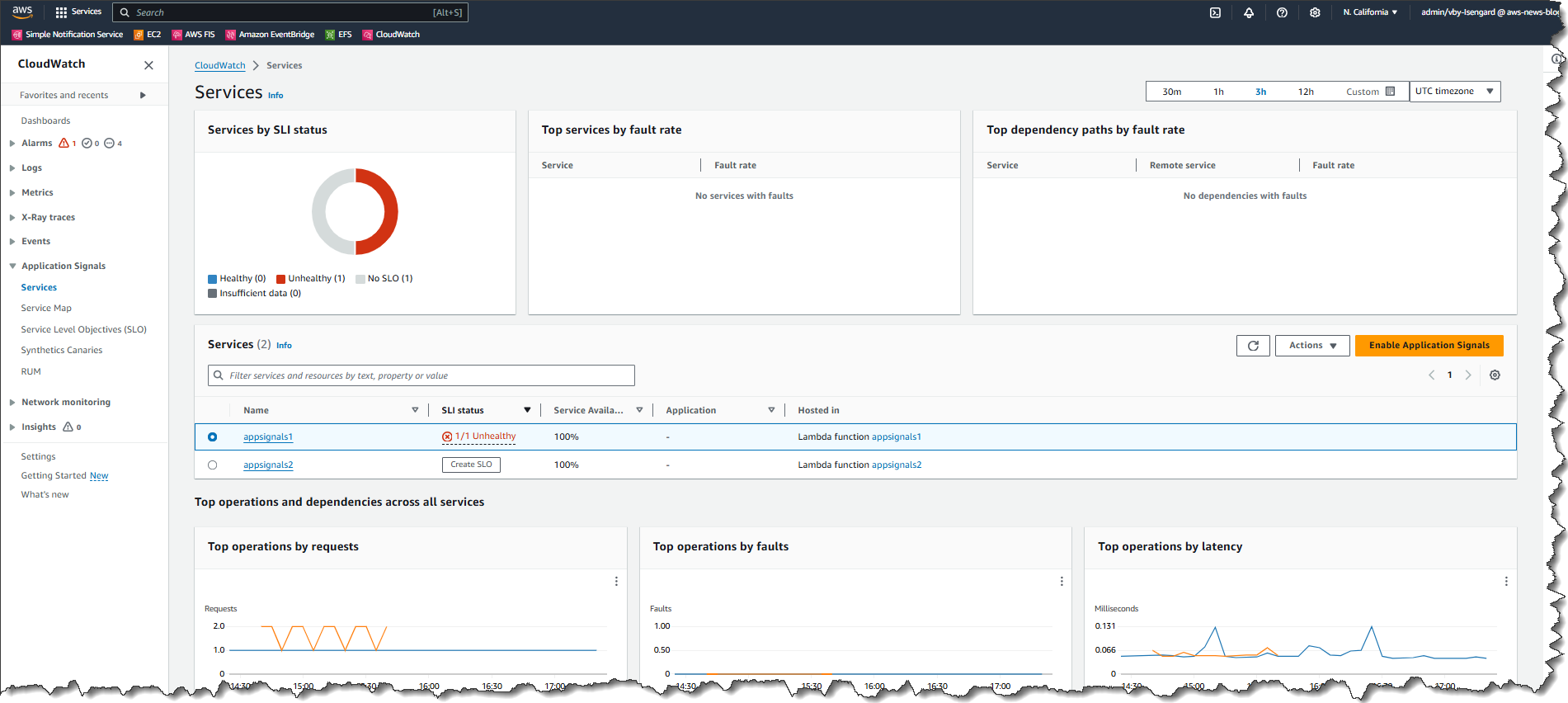Open the AWS FIS shortcut
The image size is (1568, 703).
(x=193, y=35)
